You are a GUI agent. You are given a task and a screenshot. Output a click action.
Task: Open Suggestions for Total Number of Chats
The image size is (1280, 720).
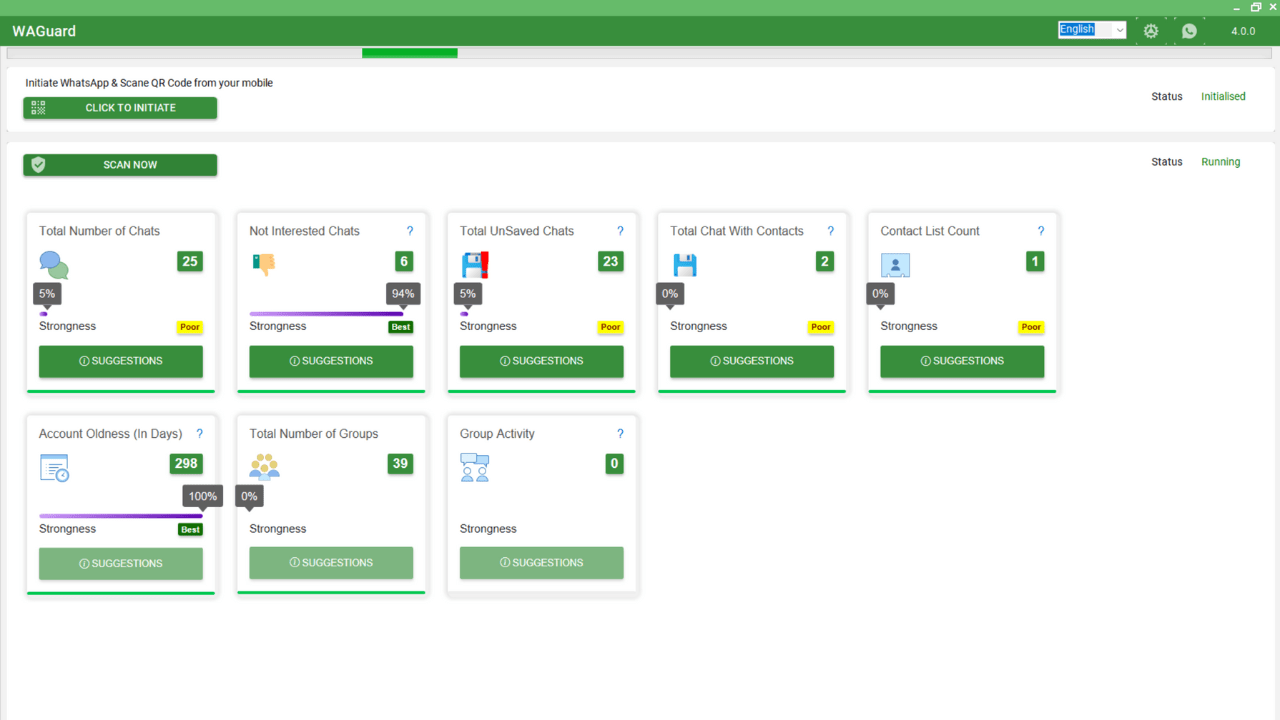tap(121, 361)
